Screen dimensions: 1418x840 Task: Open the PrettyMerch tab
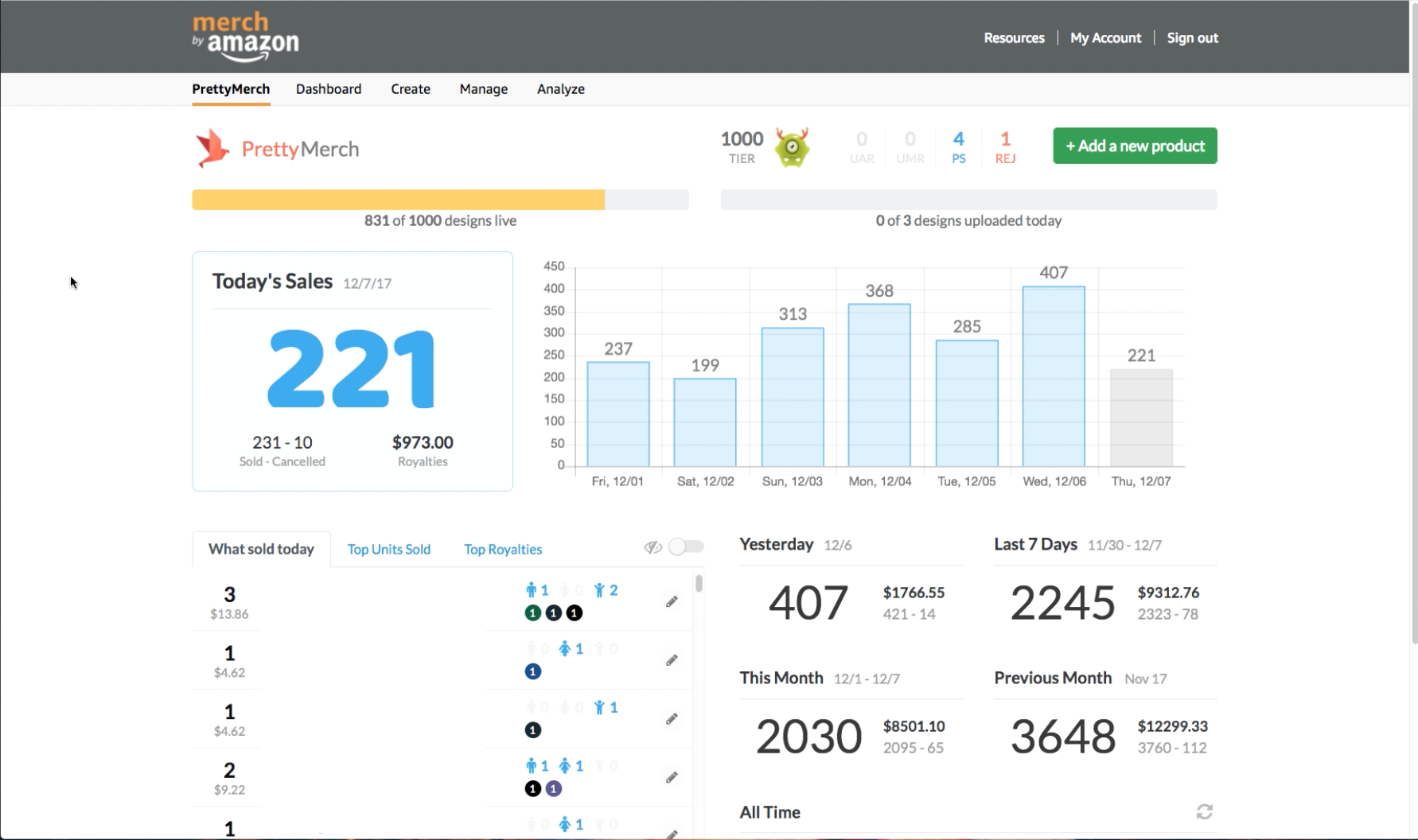(x=231, y=89)
